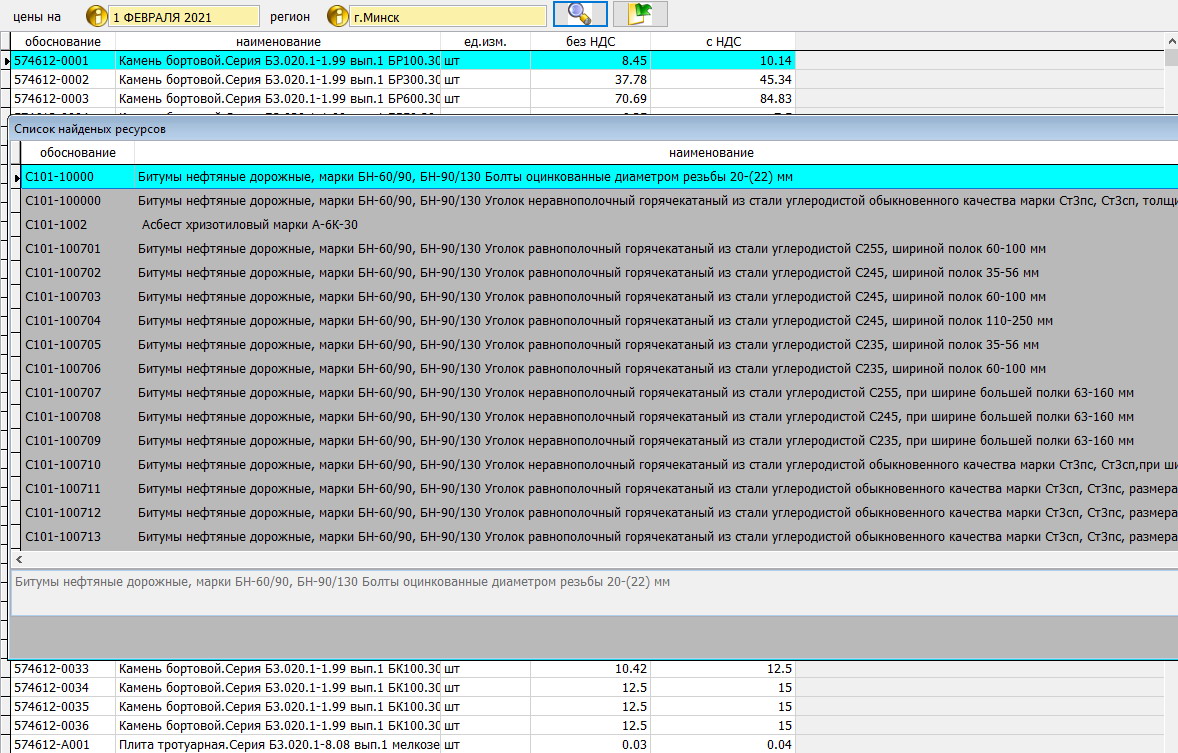This screenshot has height=753, width=1178.
Task: Click the date field '1 ФЕВРАЛЯ 2021'
Action: 184,17
